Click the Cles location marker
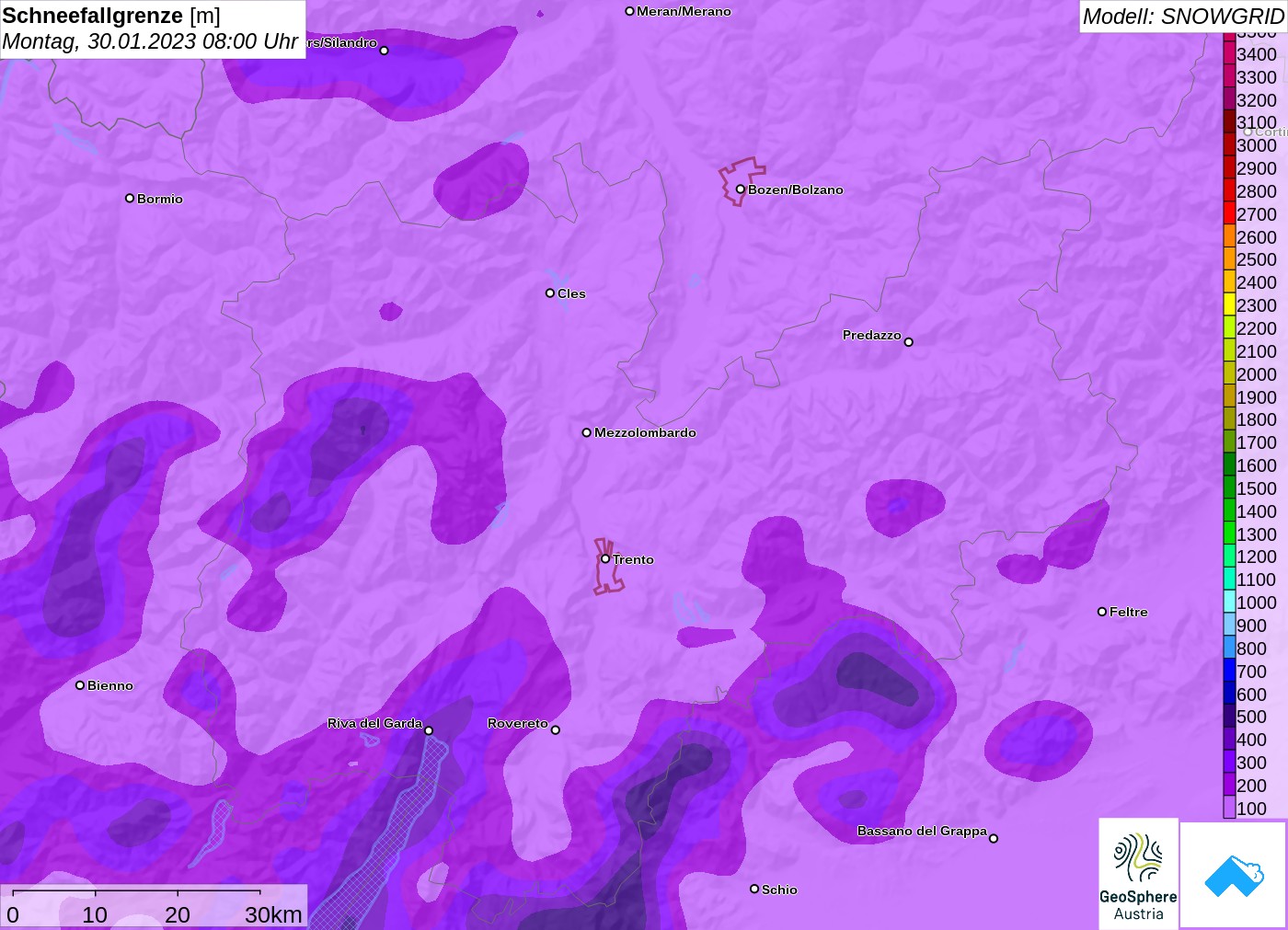The width and height of the screenshot is (1288, 930). click(550, 293)
